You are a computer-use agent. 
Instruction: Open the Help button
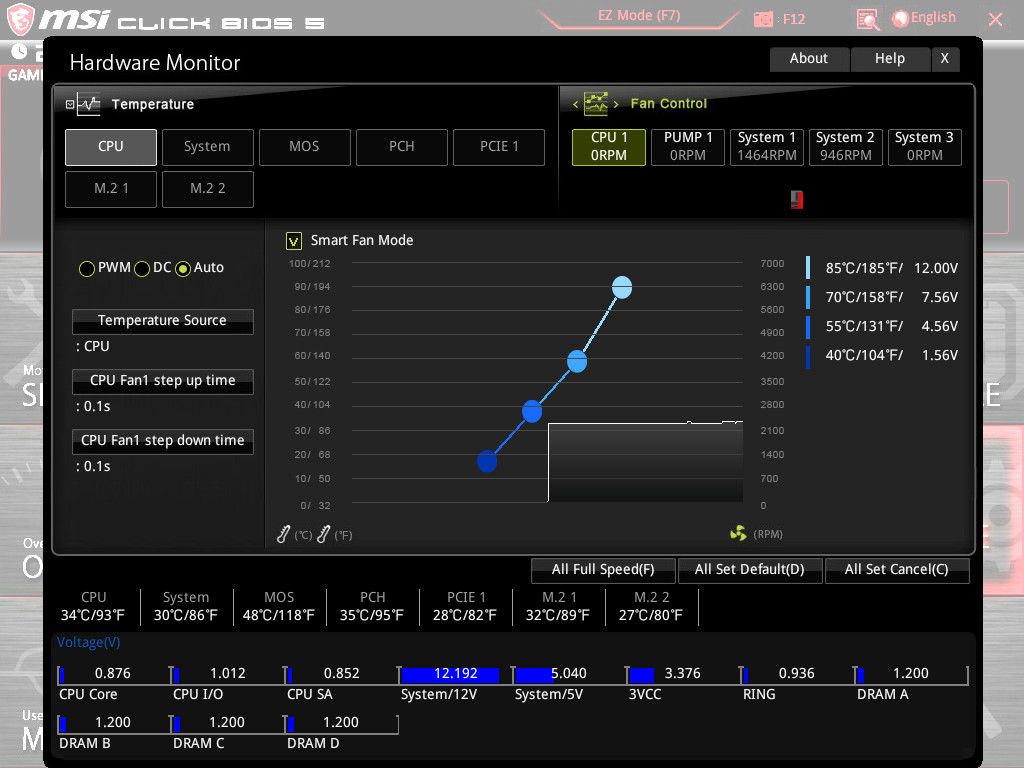(889, 58)
